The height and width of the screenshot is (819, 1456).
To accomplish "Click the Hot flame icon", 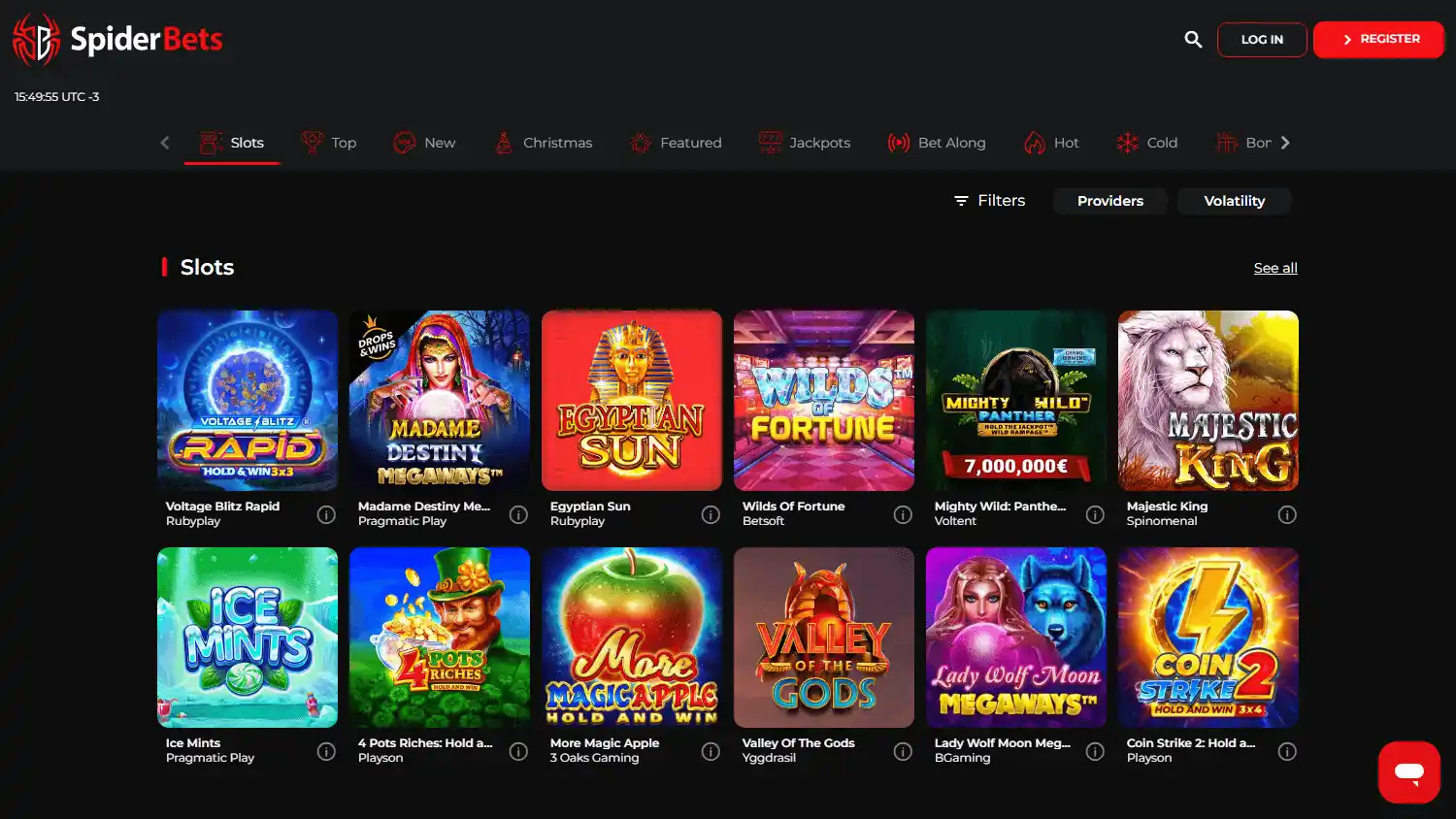I will click(x=1035, y=143).
